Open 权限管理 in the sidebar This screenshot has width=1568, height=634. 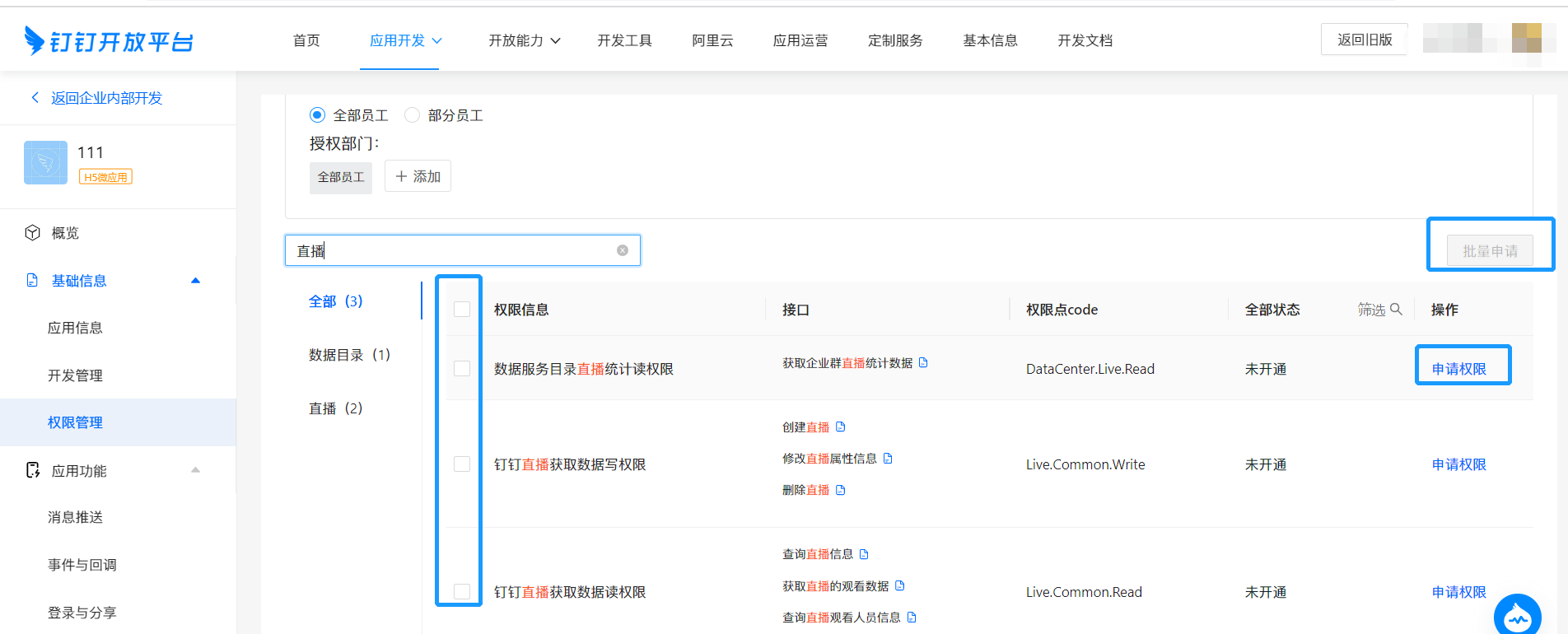click(75, 422)
